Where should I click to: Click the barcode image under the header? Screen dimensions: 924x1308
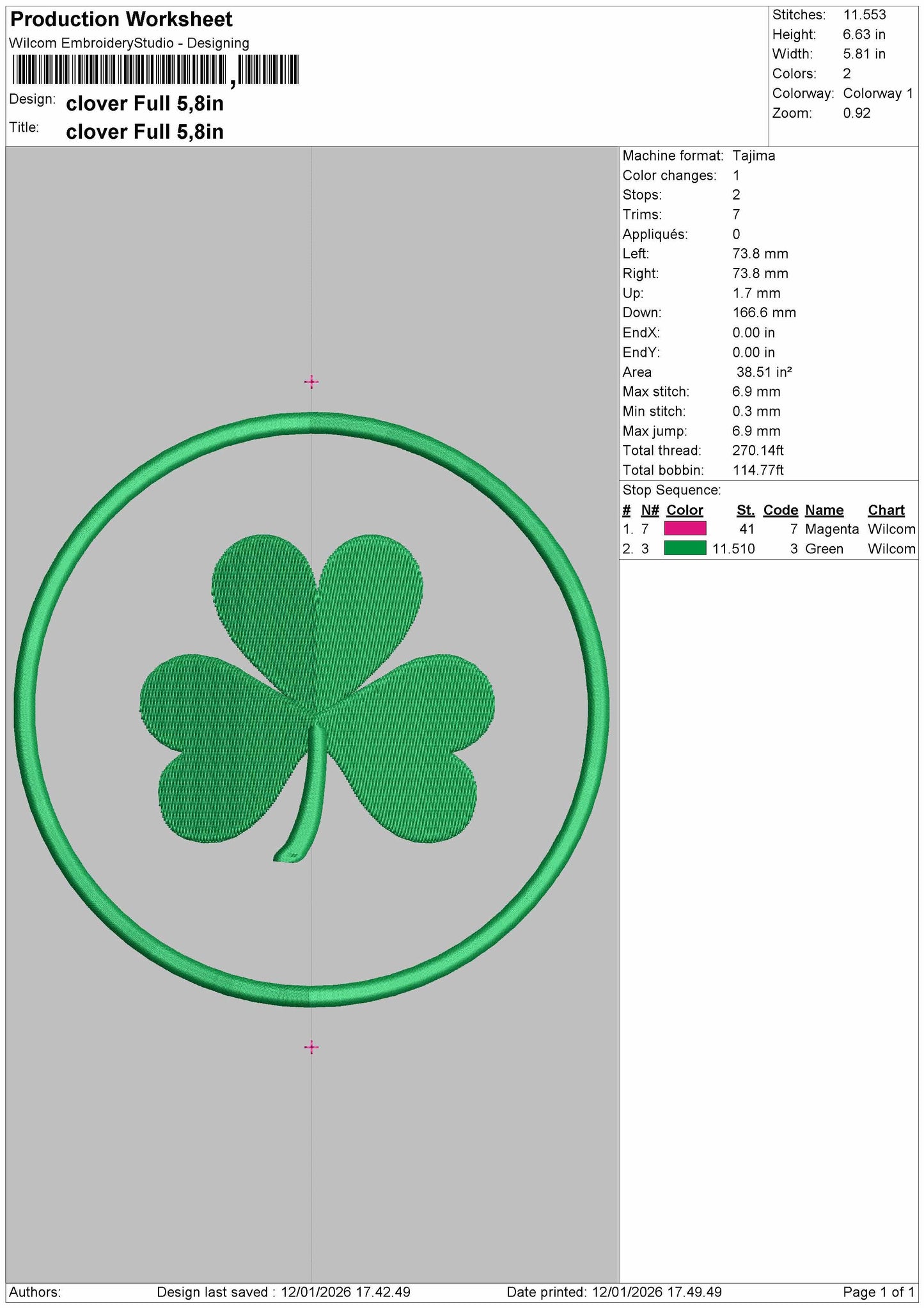click(155, 70)
